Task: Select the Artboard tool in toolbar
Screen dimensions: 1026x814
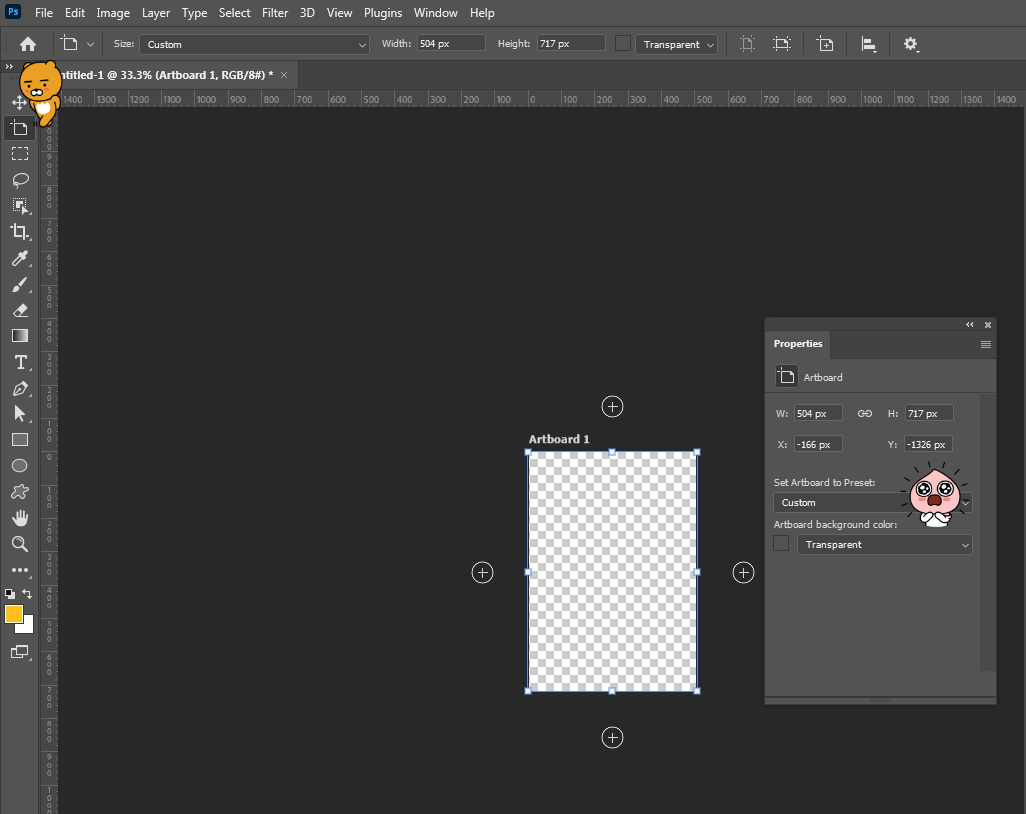Action: pyautogui.click(x=20, y=128)
